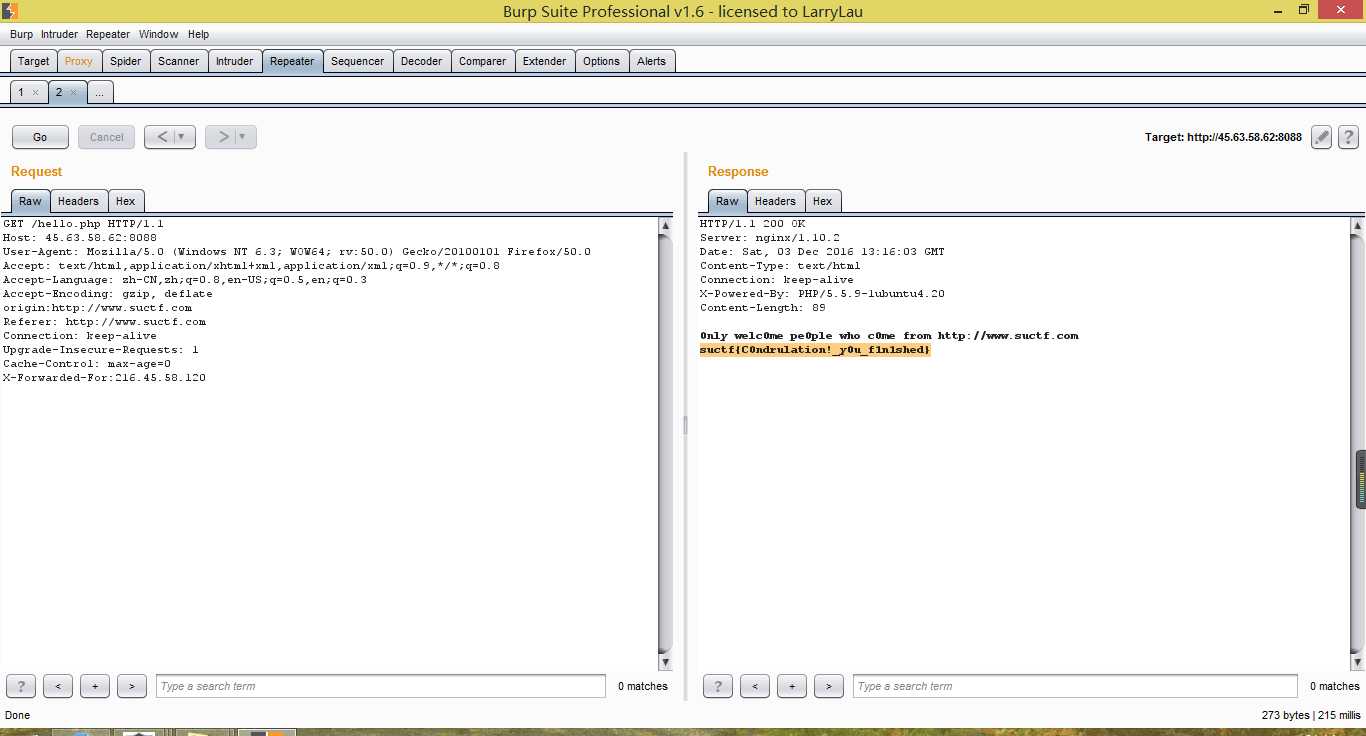Switch to the Intruder tool tab
The height and width of the screenshot is (736, 1366).
click(235, 61)
